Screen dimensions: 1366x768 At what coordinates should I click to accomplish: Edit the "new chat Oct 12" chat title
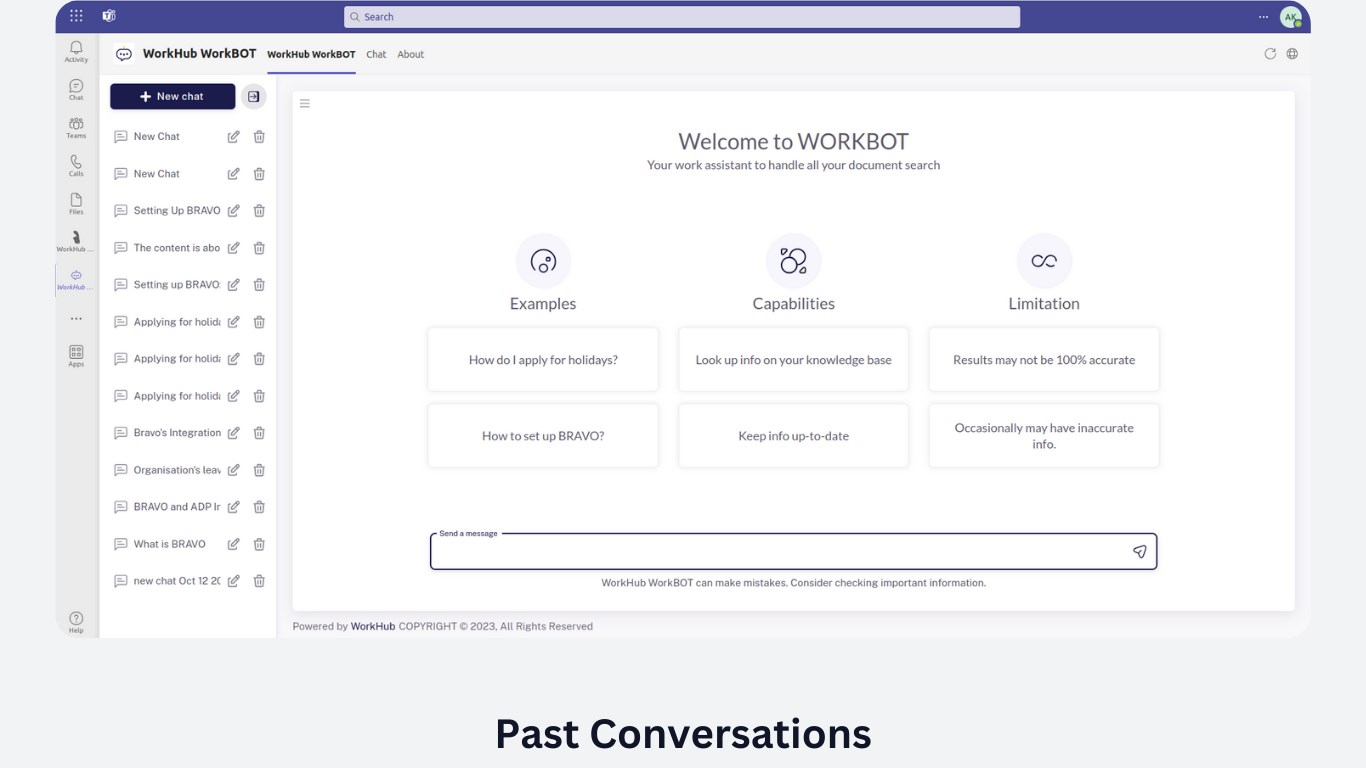pos(233,581)
